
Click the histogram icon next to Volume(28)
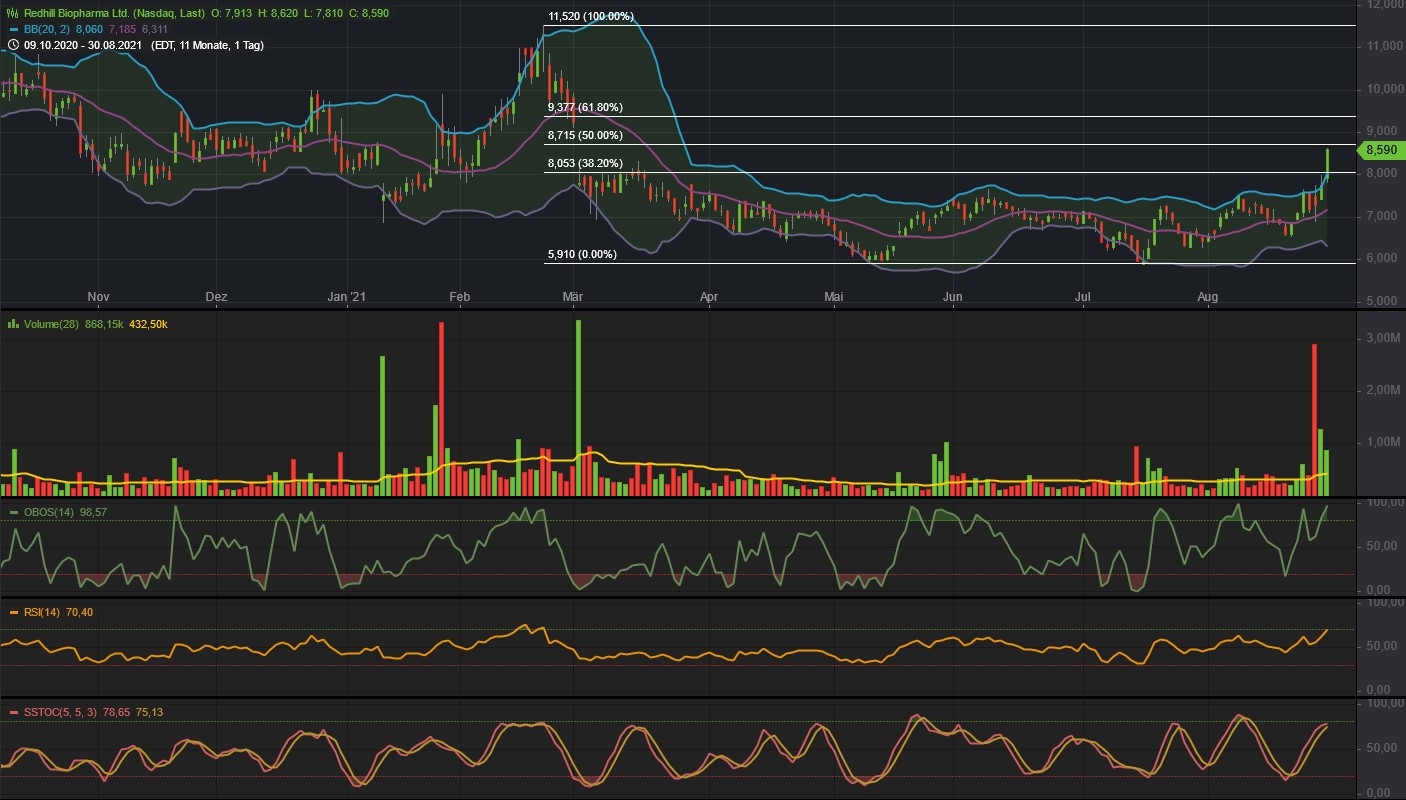tap(14, 322)
